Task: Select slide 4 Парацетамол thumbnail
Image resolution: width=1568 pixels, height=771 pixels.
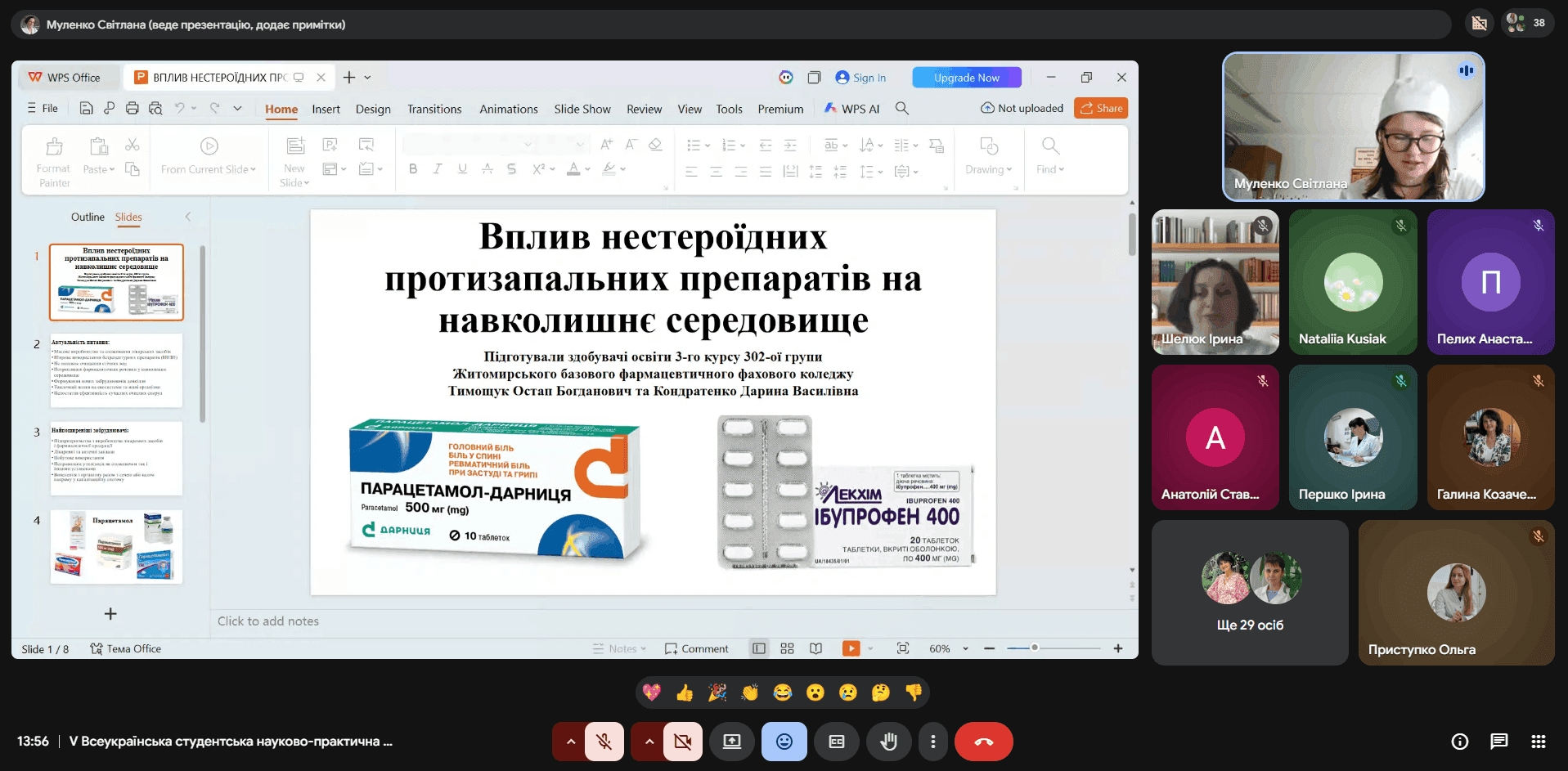Action: [x=116, y=547]
